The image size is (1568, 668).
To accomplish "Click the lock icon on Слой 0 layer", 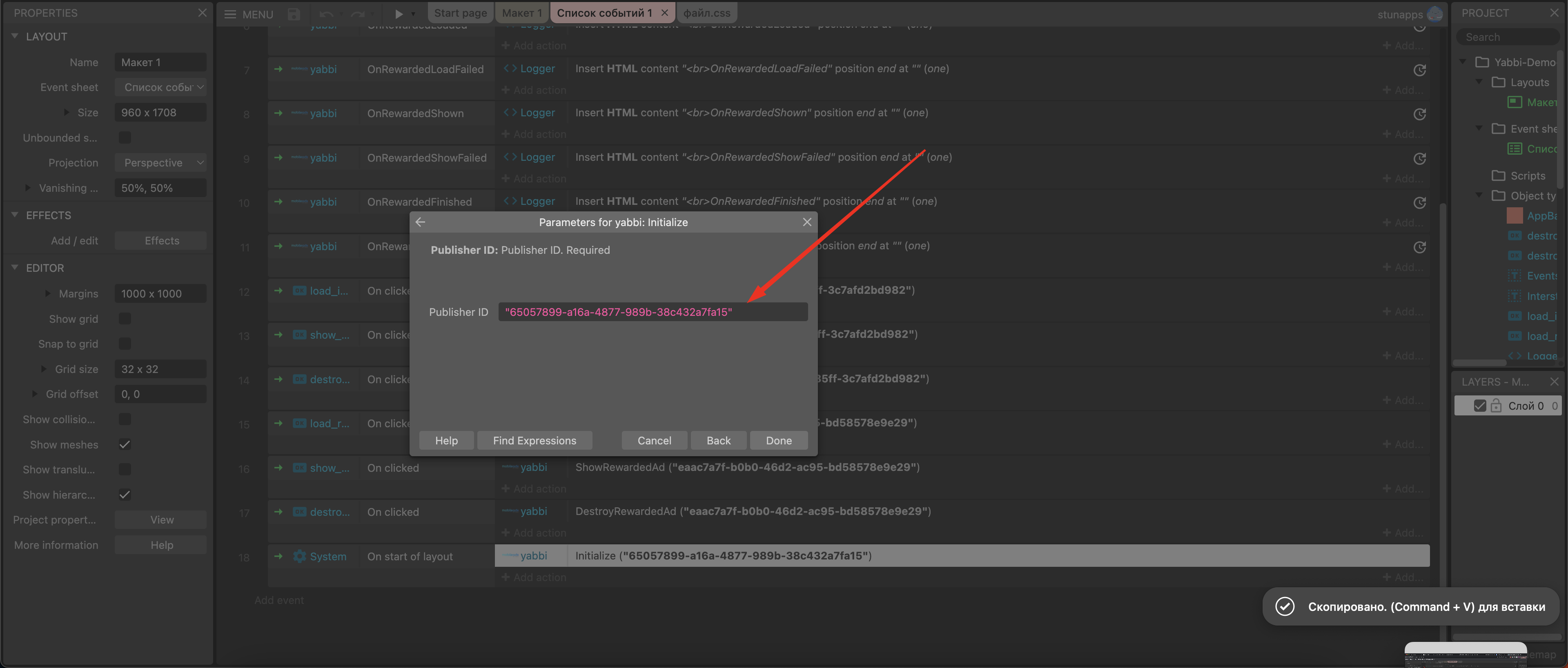I will coord(1496,406).
